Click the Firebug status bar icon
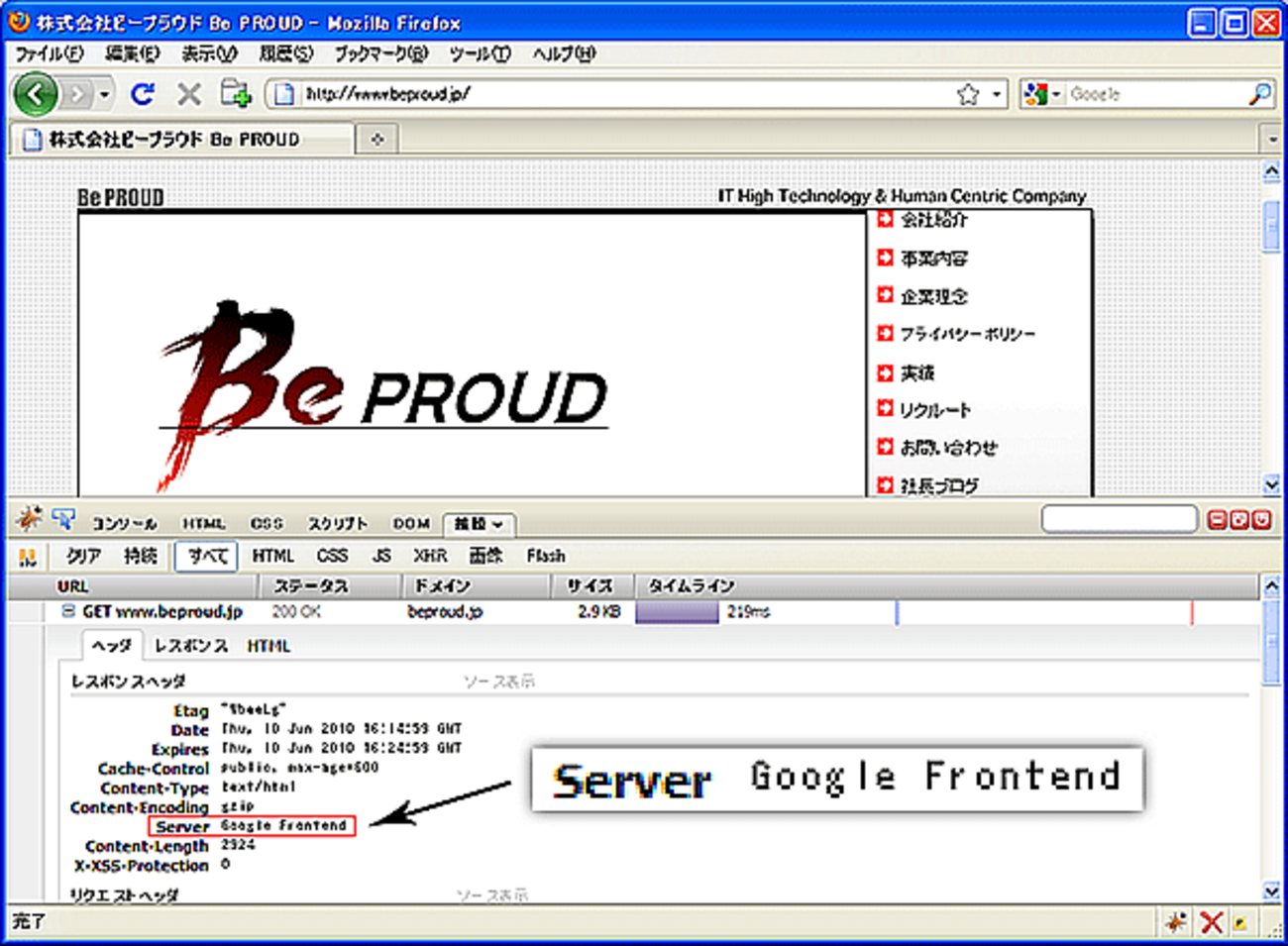1288x946 pixels. (1175, 922)
